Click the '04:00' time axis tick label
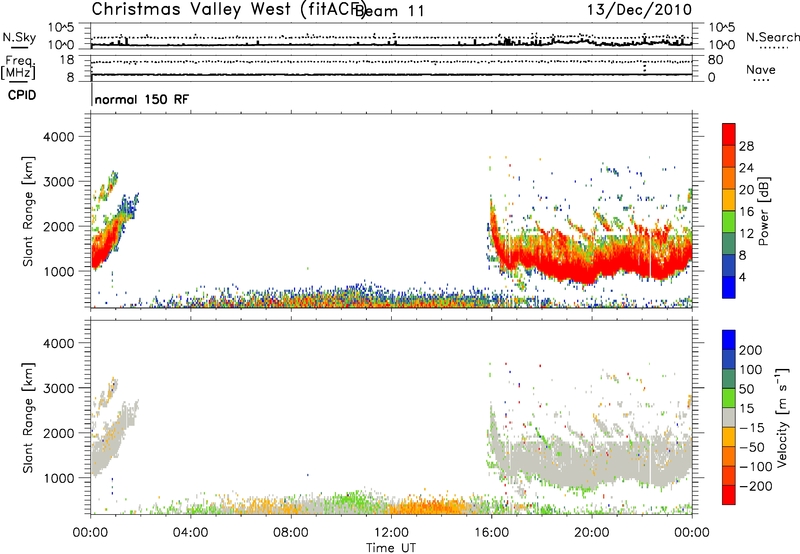This screenshot has width=800, height=554. pyautogui.click(x=190, y=533)
